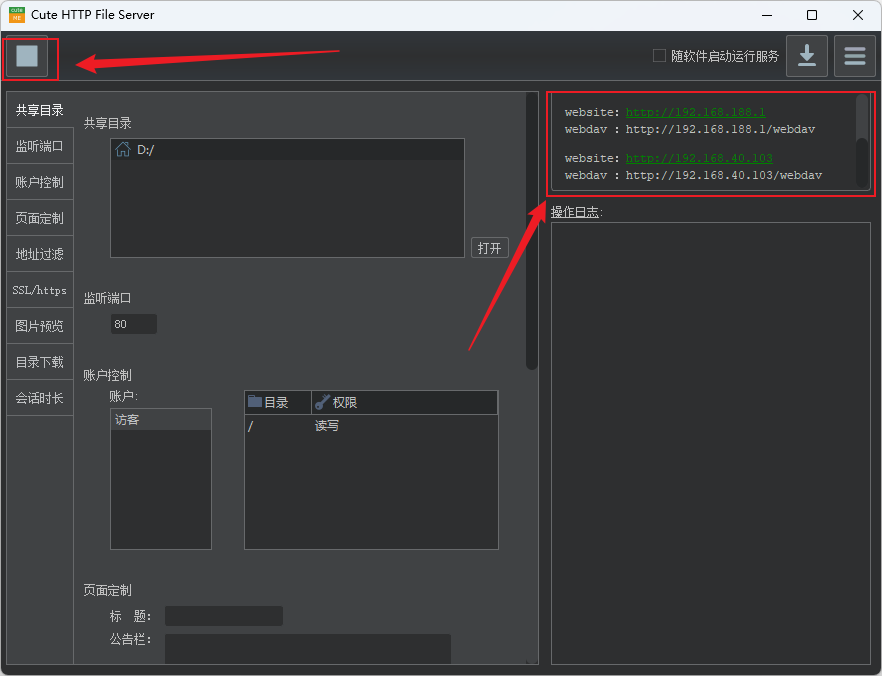Click webdav address http://192.168.40.103/webdav

[x=723, y=175]
